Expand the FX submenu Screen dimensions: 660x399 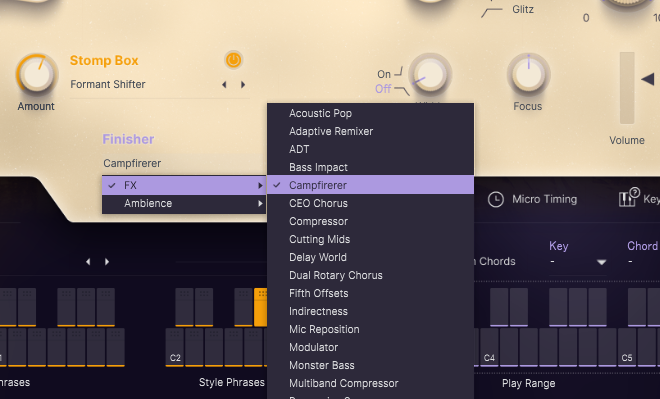[x=184, y=185]
